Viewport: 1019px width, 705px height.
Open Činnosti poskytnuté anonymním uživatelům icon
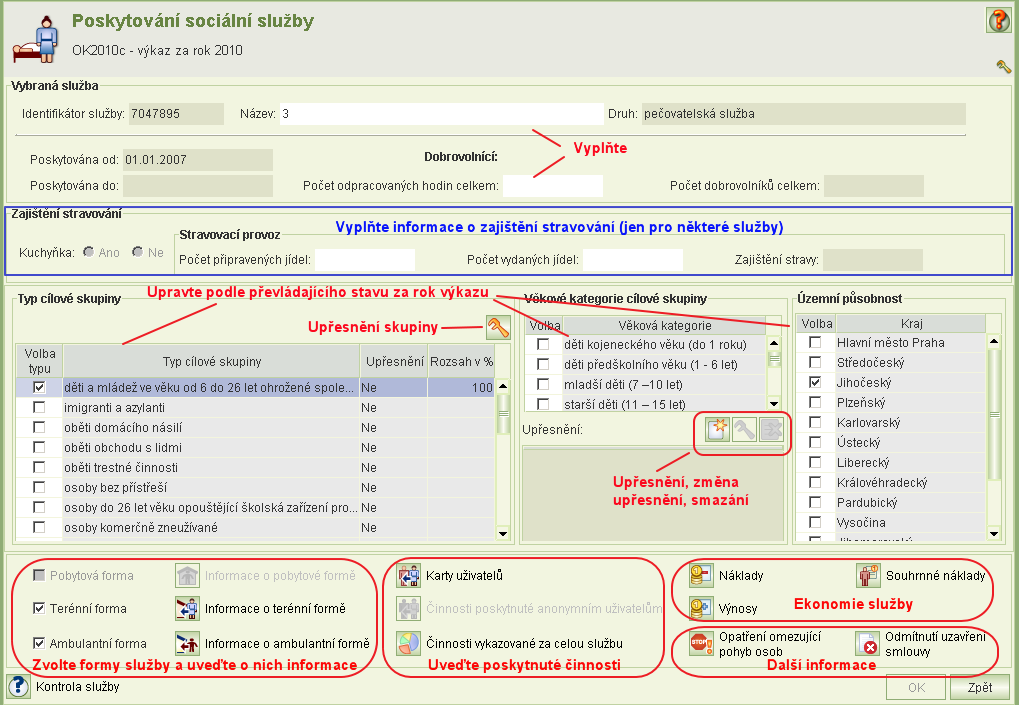(x=409, y=609)
